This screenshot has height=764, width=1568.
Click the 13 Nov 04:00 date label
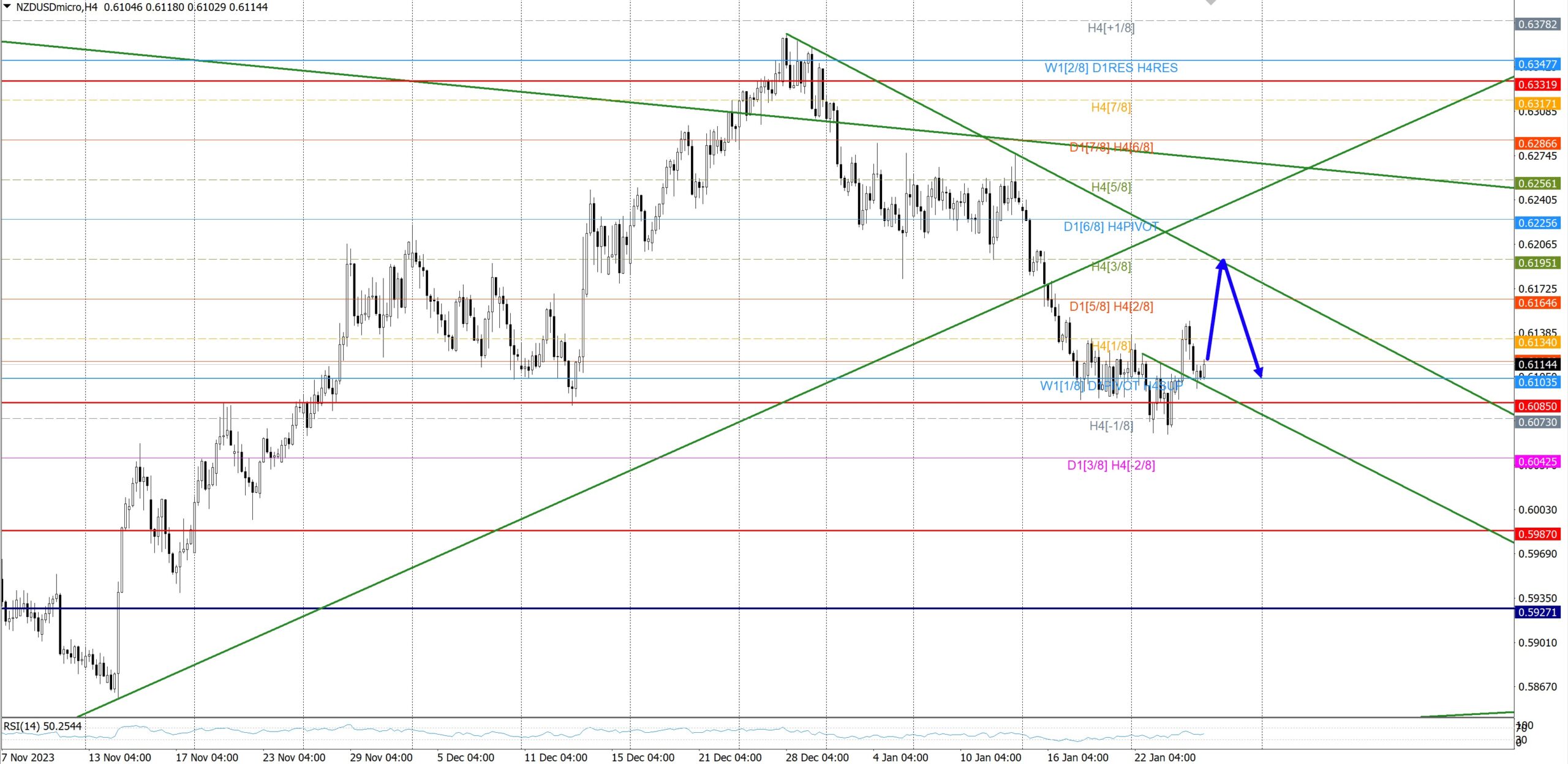119,757
